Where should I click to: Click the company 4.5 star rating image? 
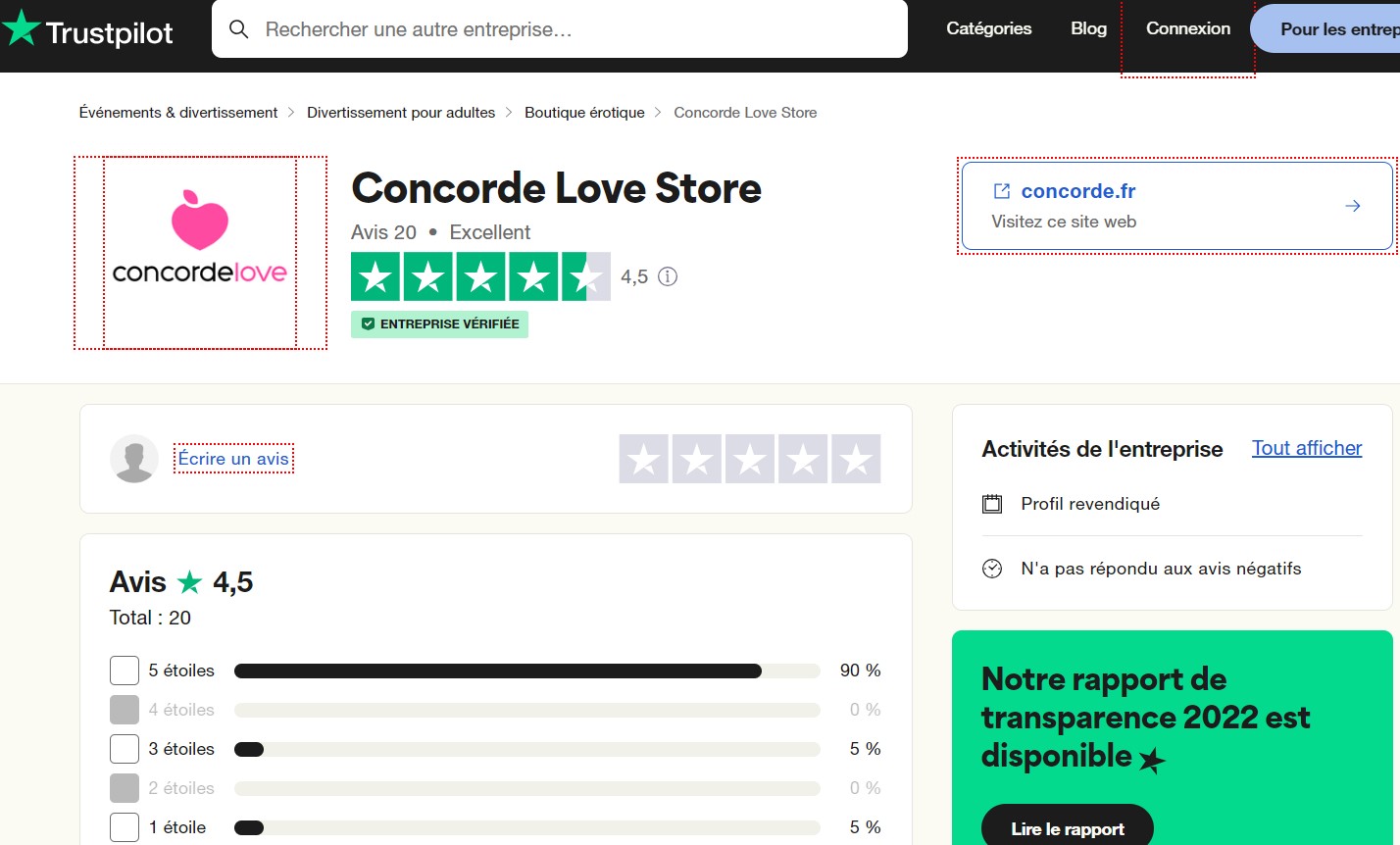point(480,276)
